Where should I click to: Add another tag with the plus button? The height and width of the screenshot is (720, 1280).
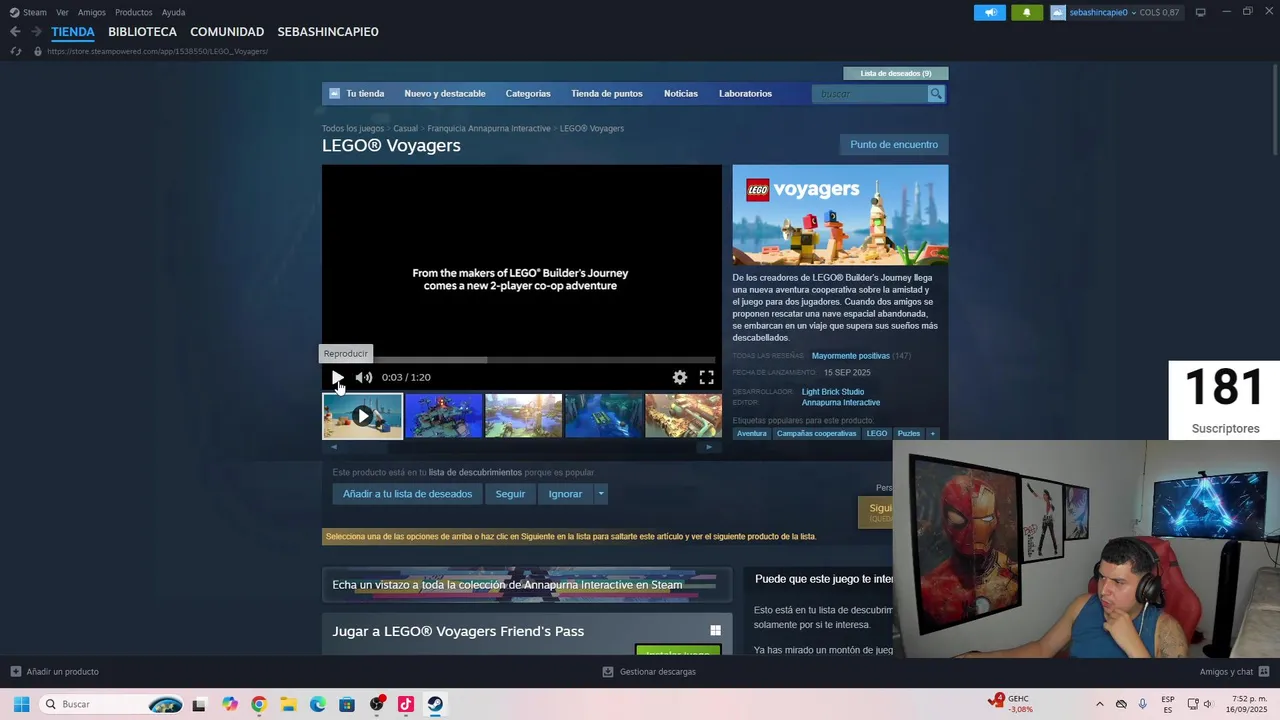pyautogui.click(x=932, y=434)
